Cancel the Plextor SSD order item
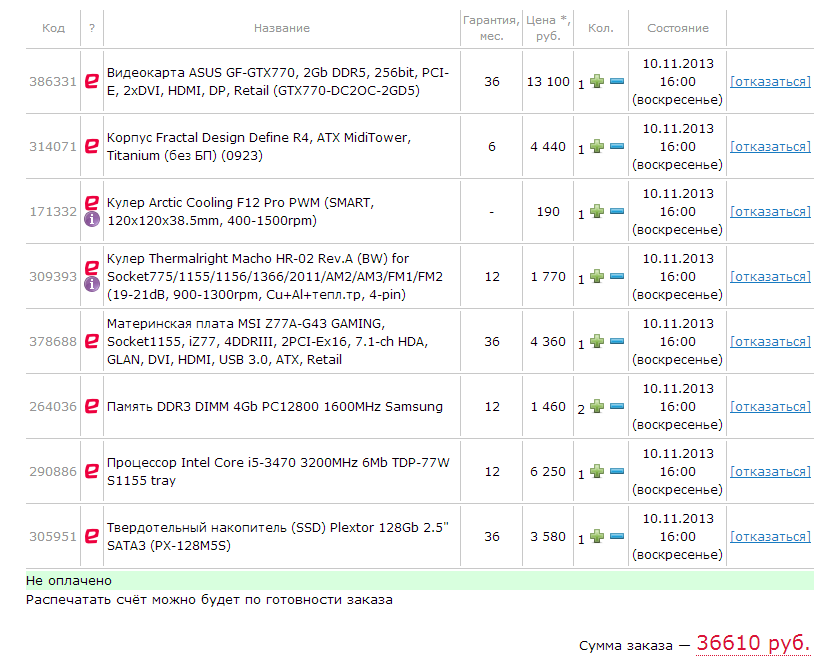The width and height of the screenshot is (819, 660). [770, 537]
